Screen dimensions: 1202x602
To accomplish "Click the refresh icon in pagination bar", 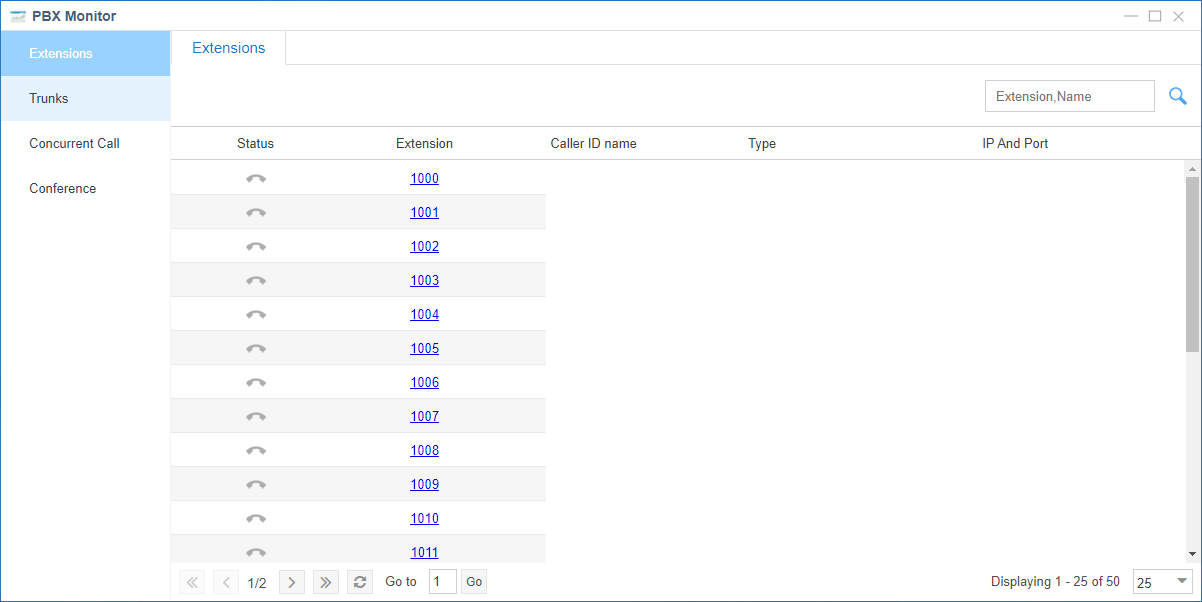I will [x=360, y=582].
